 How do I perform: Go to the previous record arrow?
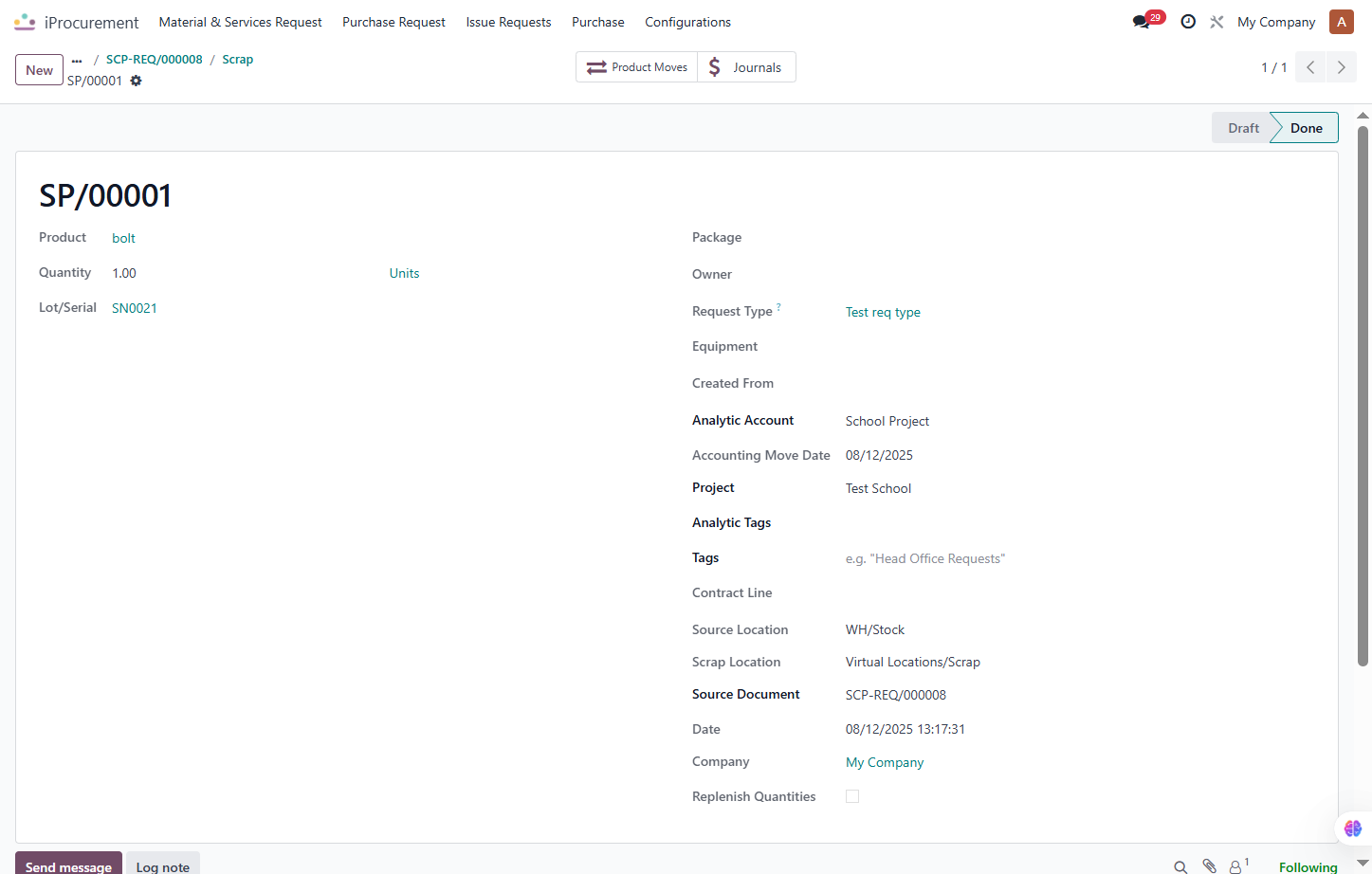[x=1310, y=67]
